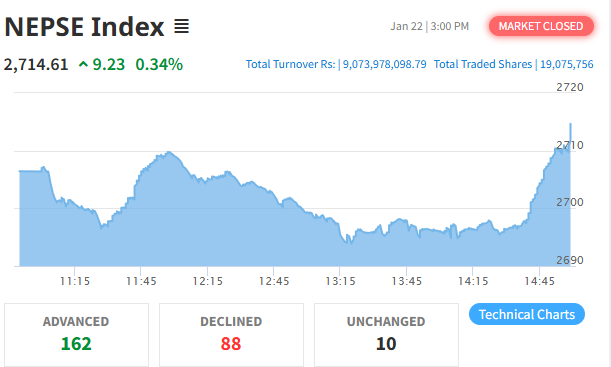This screenshot has height=367, width=611.
Task: Open the hamburger menu beside NEPSE Index
Action: 181,26
